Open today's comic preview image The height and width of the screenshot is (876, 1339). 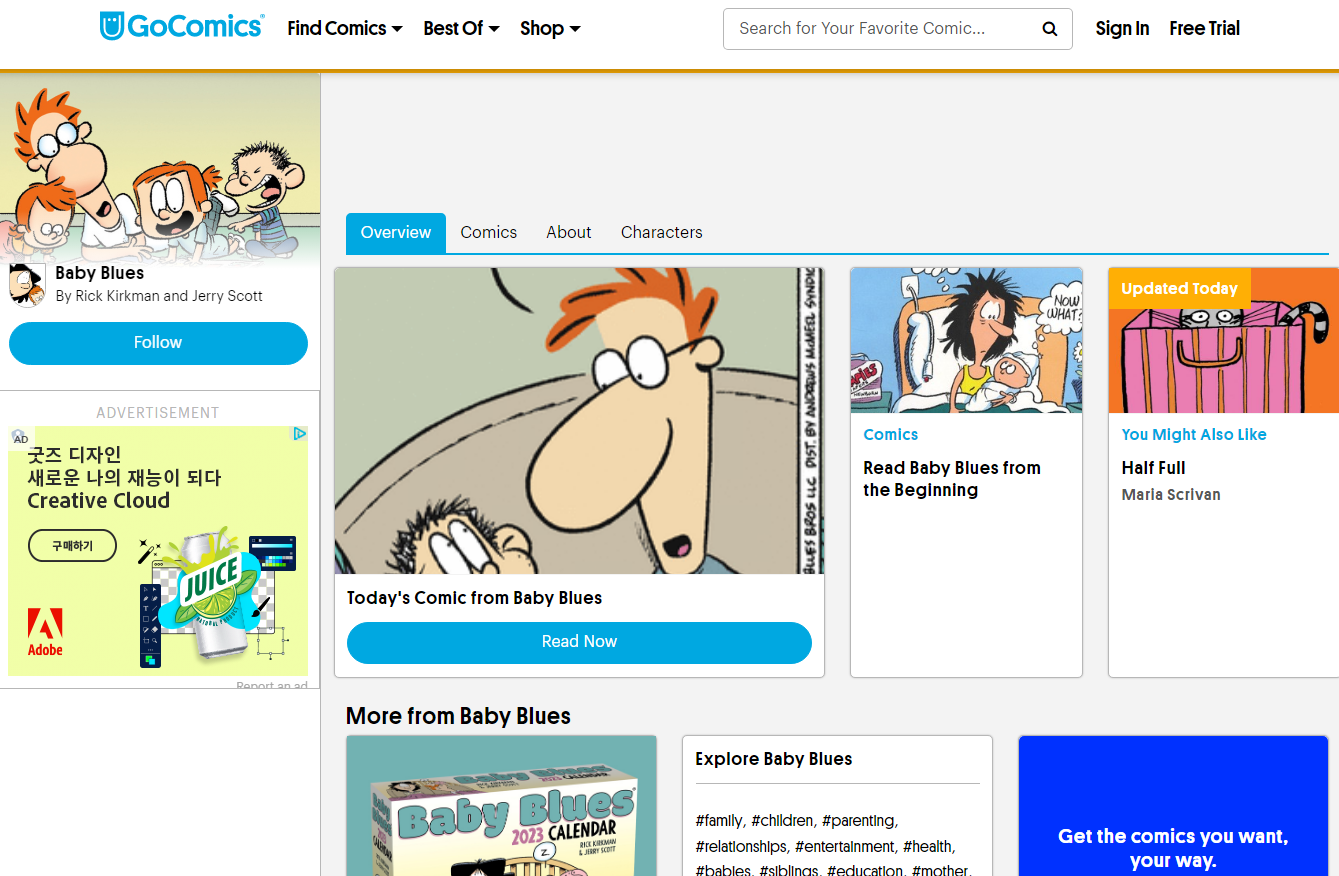579,420
